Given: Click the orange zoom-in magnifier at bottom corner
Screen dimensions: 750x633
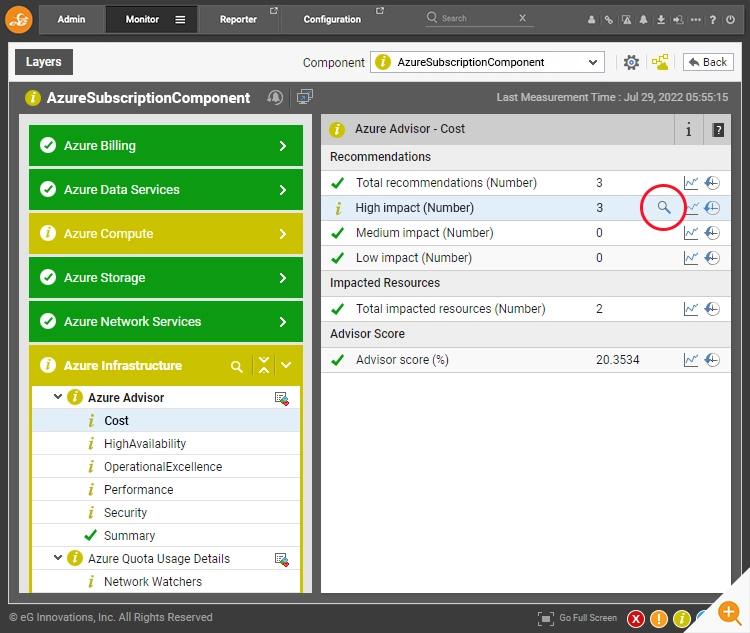Looking at the screenshot, I should click(x=730, y=613).
